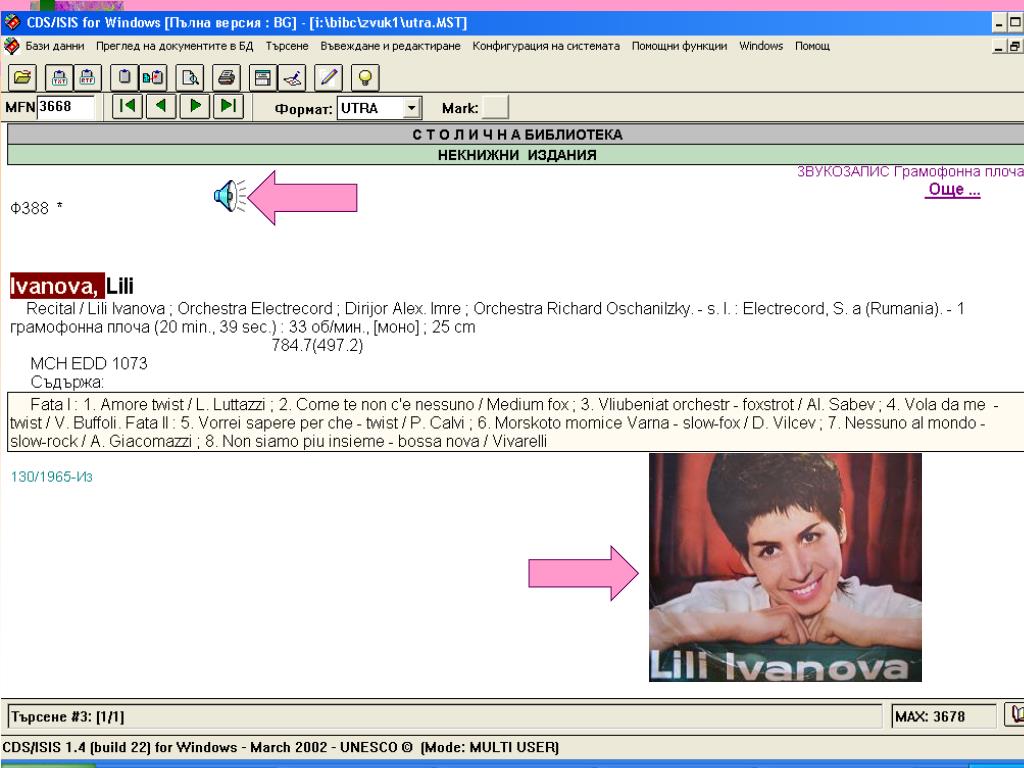The image size is (1024, 768).
Task: Click the pencil edit icon
Action: point(328,78)
